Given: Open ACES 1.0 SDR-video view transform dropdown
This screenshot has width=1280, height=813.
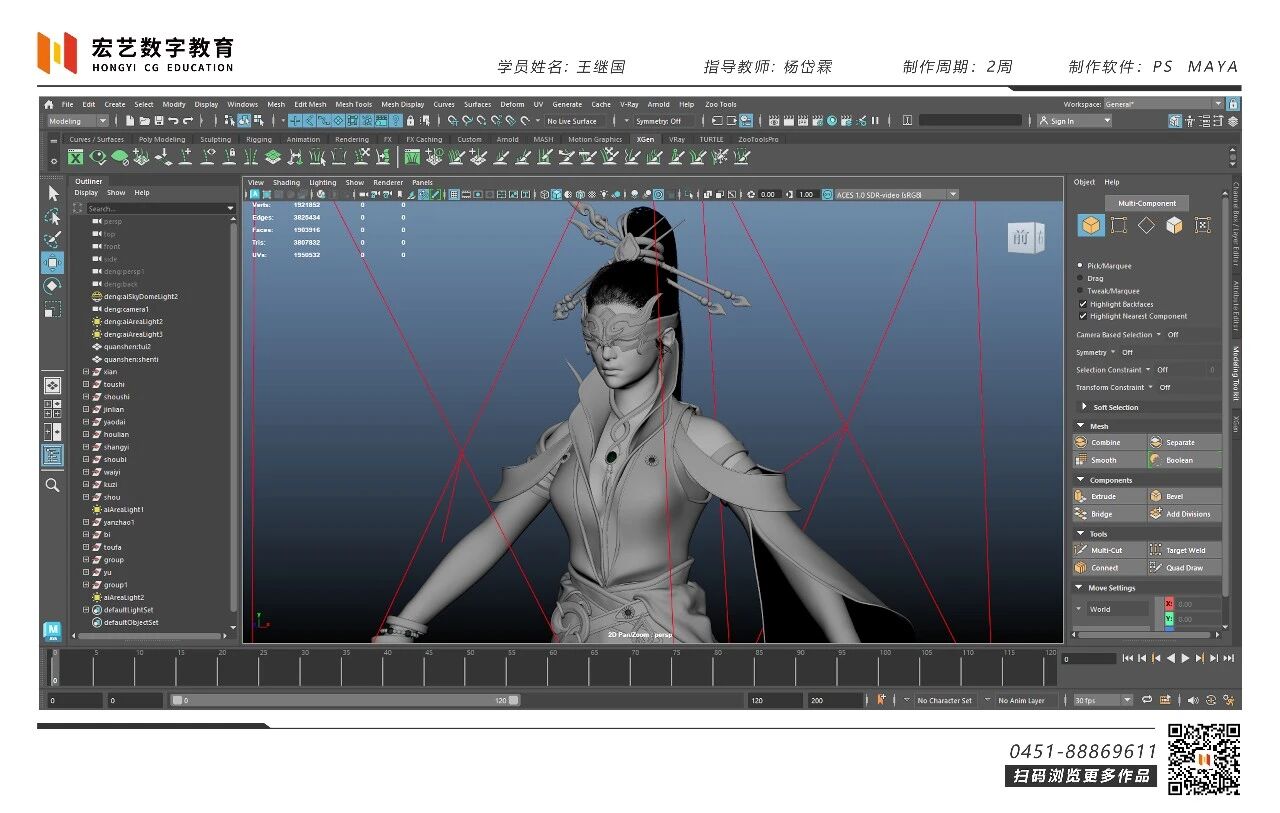Looking at the screenshot, I should pos(896,194).
